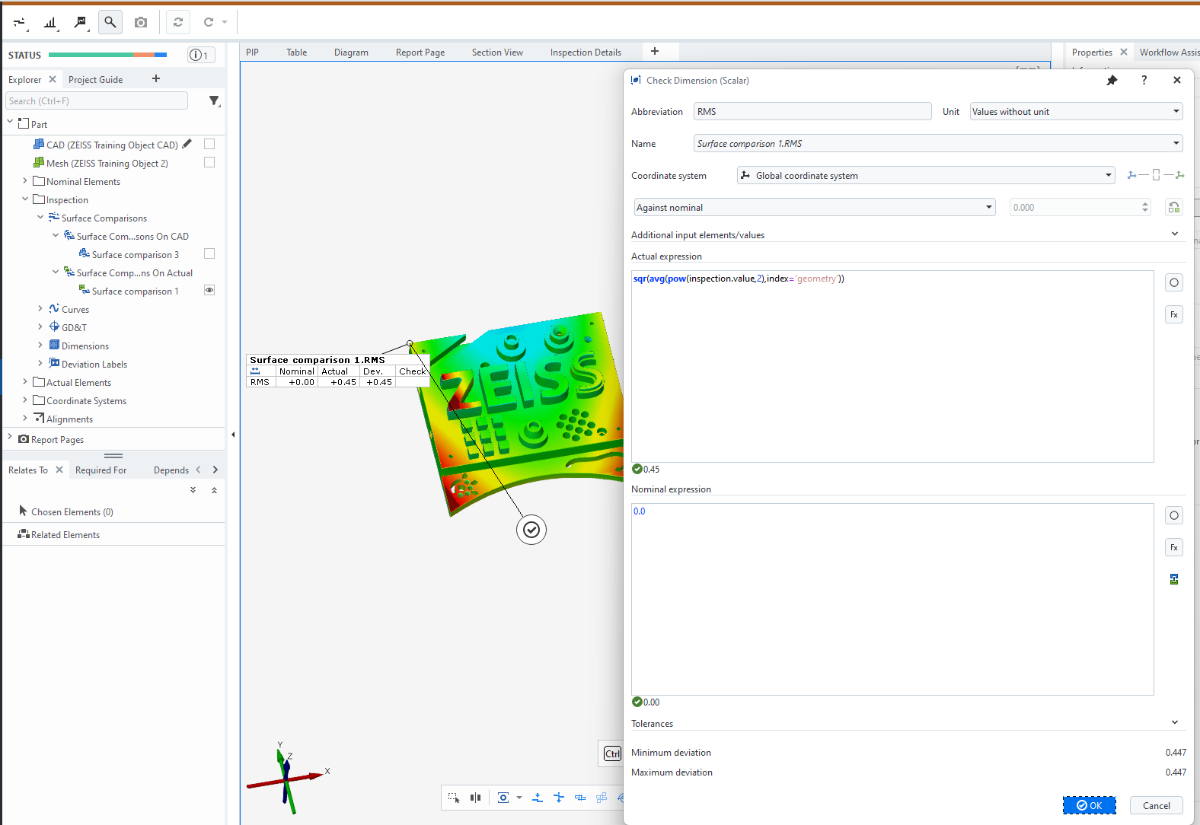Image resolution: width=1200 pixels, height=825 pixels.
Task: Toggle visibility checkbox for CAD ZEISS Training Object
Action: pyautogui.click(x=210, y=144)
